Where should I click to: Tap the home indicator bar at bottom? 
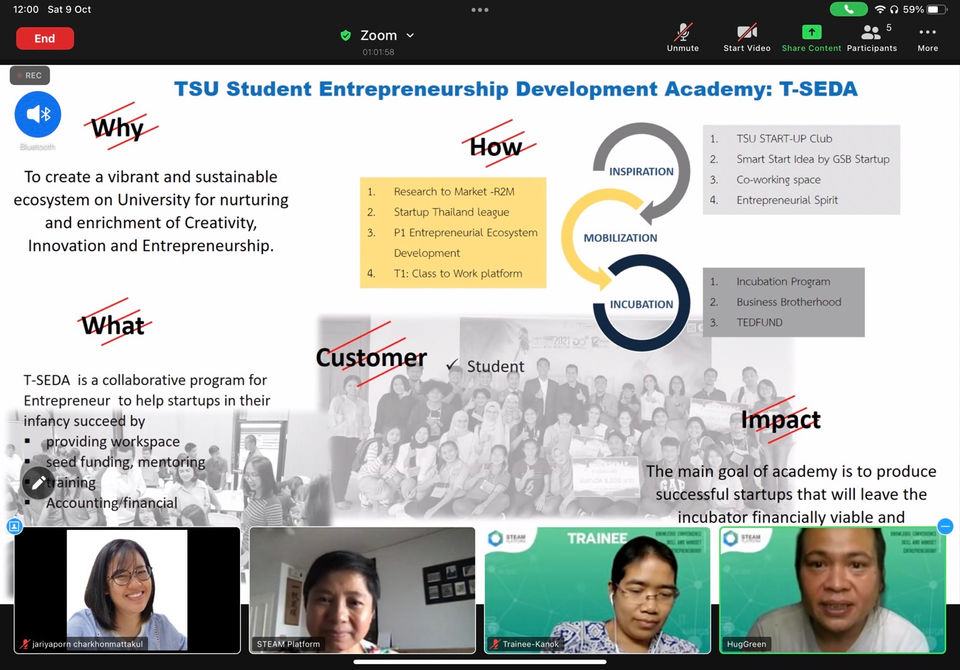[x=480, y=662]
